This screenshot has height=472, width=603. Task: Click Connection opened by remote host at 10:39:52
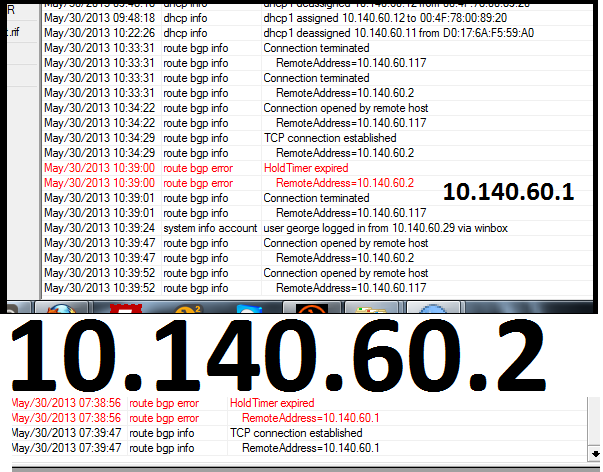(x=345, y=273)
